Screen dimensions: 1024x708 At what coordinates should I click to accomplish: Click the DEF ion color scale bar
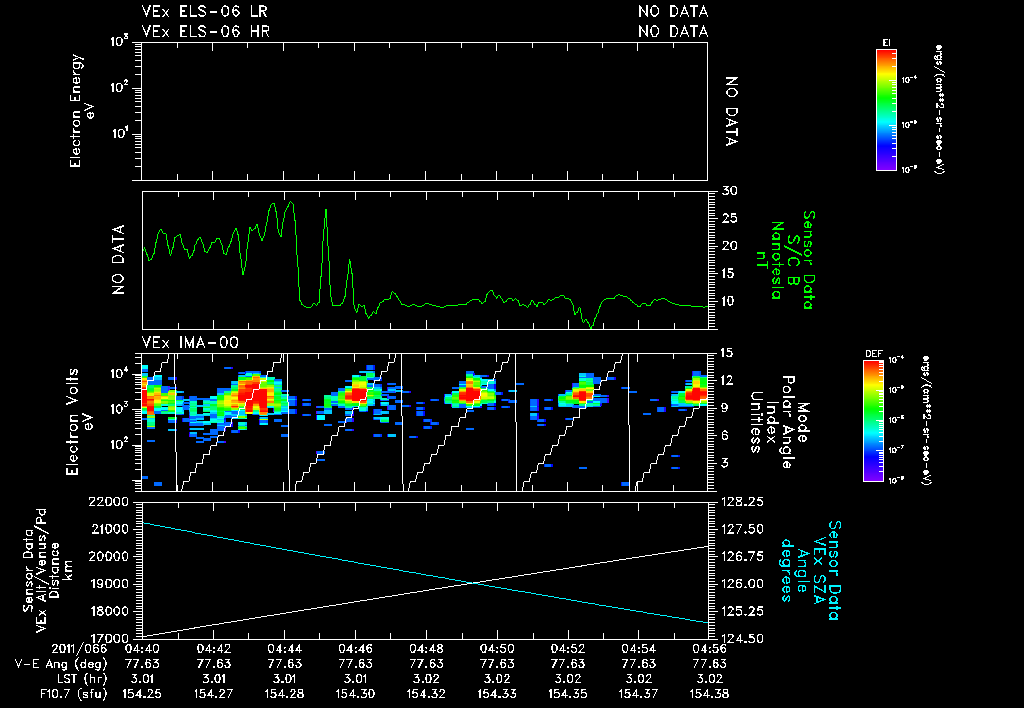tap(873, 421)
